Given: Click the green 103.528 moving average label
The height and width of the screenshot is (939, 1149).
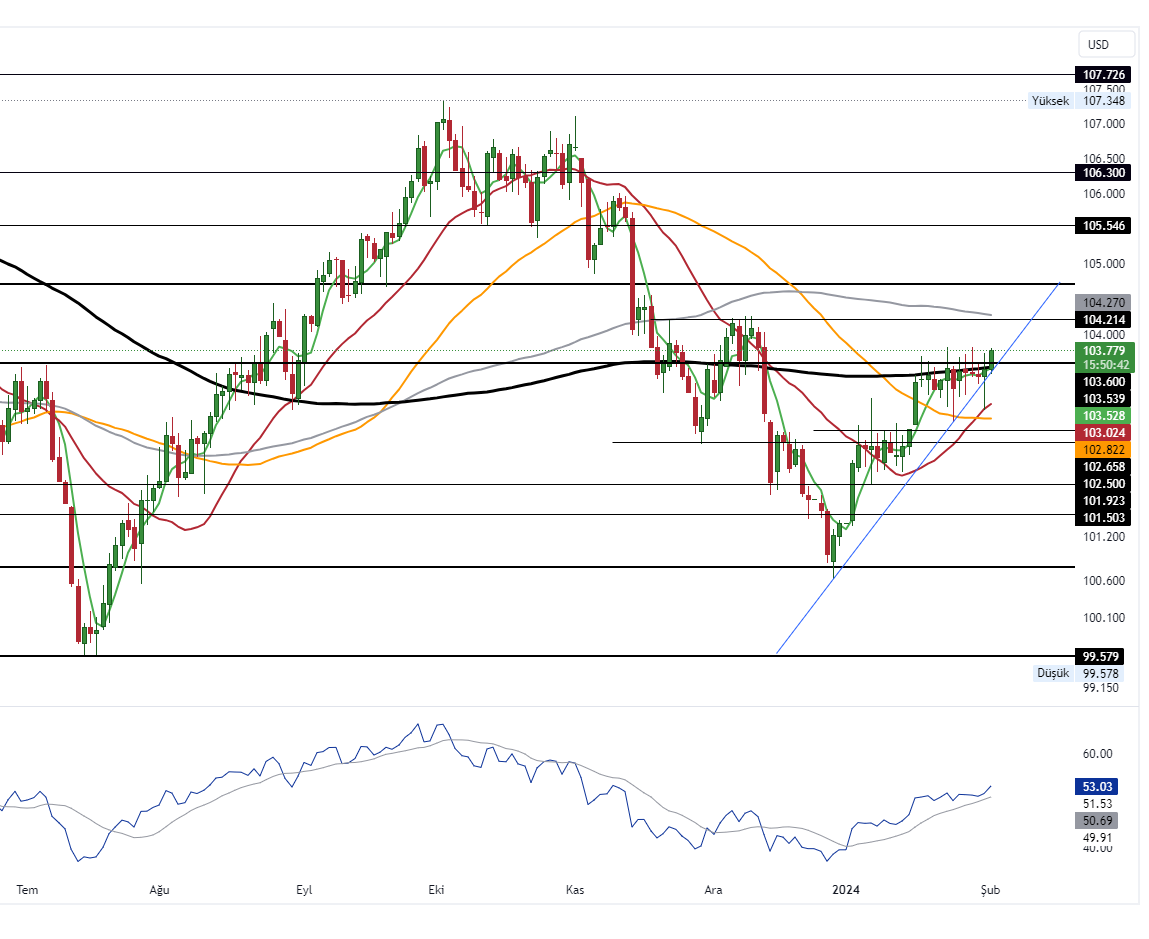Looking at the screenshot, I should click(x=1104, y=415).
